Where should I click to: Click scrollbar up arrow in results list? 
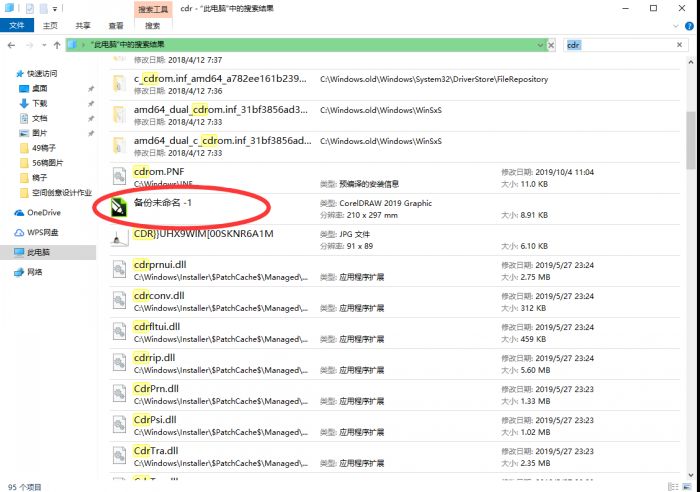point(691,63)
